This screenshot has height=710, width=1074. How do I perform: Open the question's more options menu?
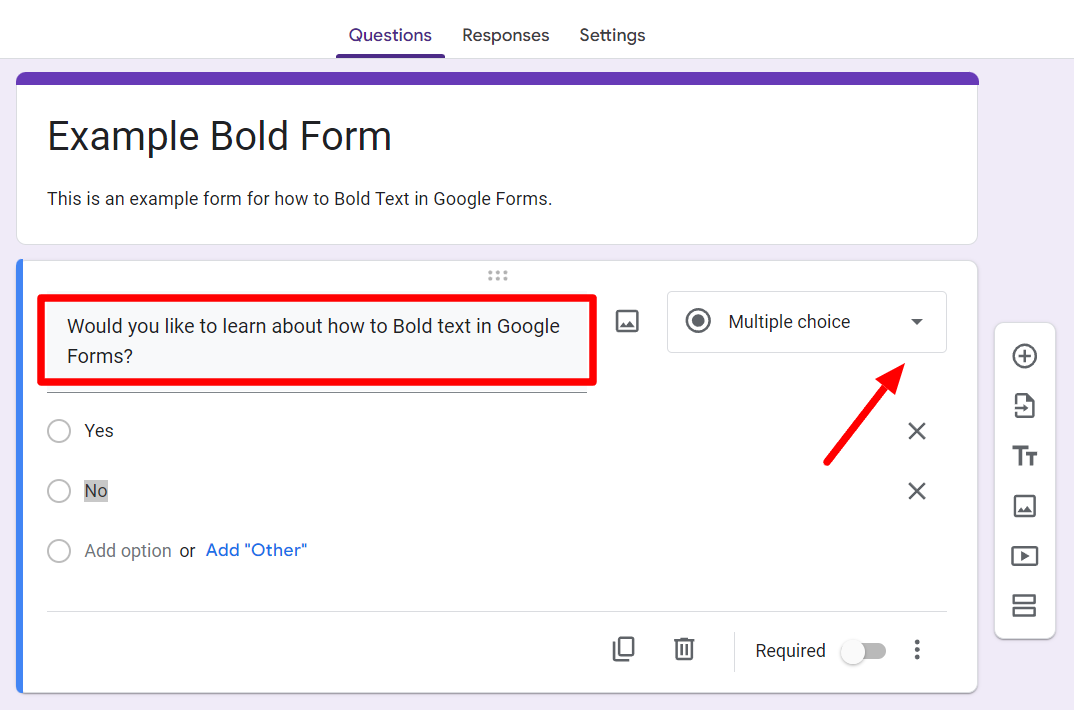coord(917,650)
